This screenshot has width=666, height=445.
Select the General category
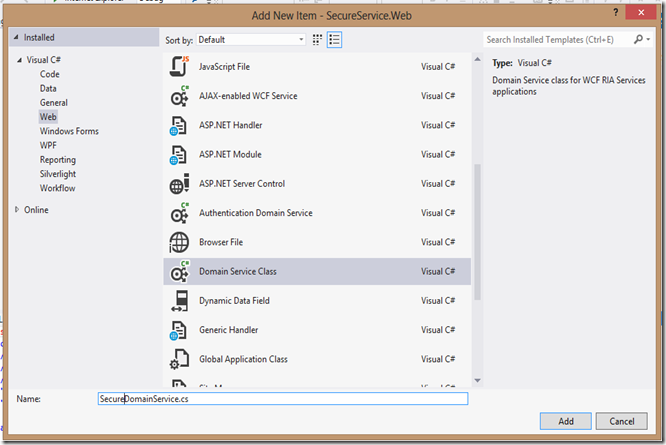click(x=54, y=103)
